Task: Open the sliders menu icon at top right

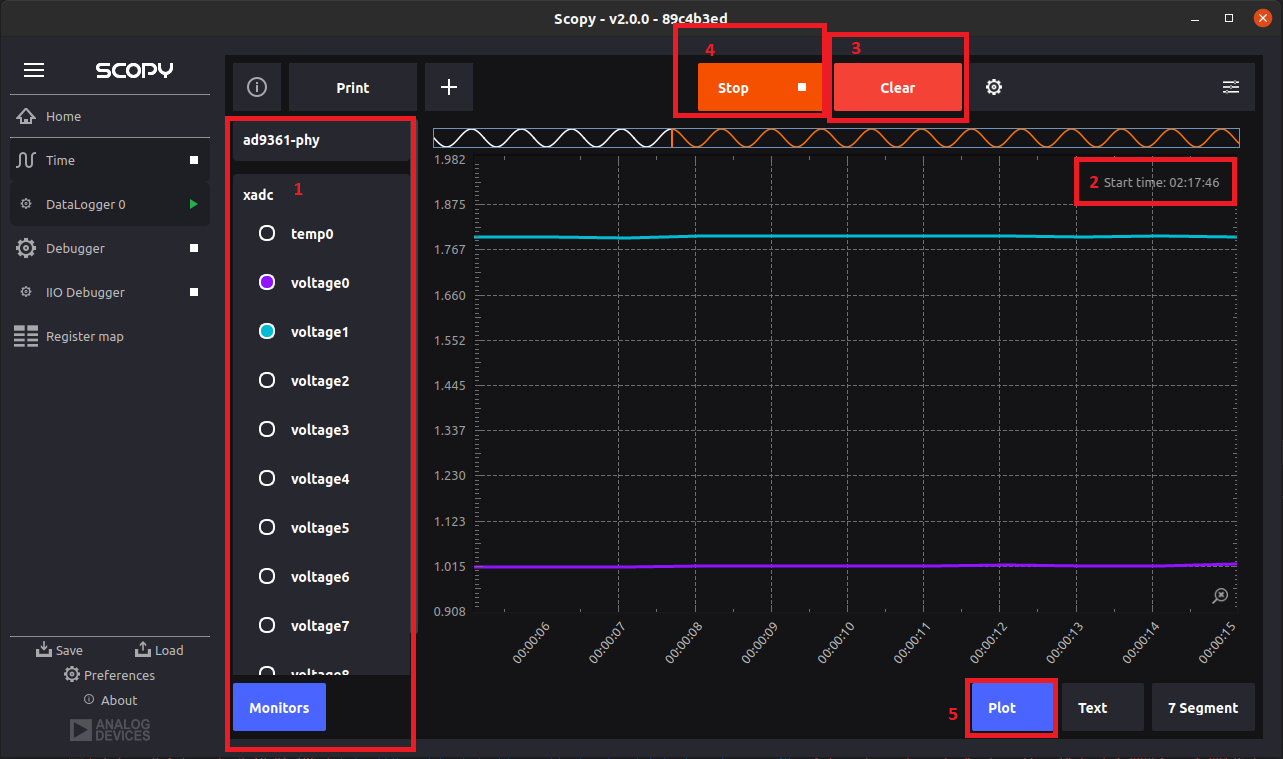Action: tap(1231, 87)
